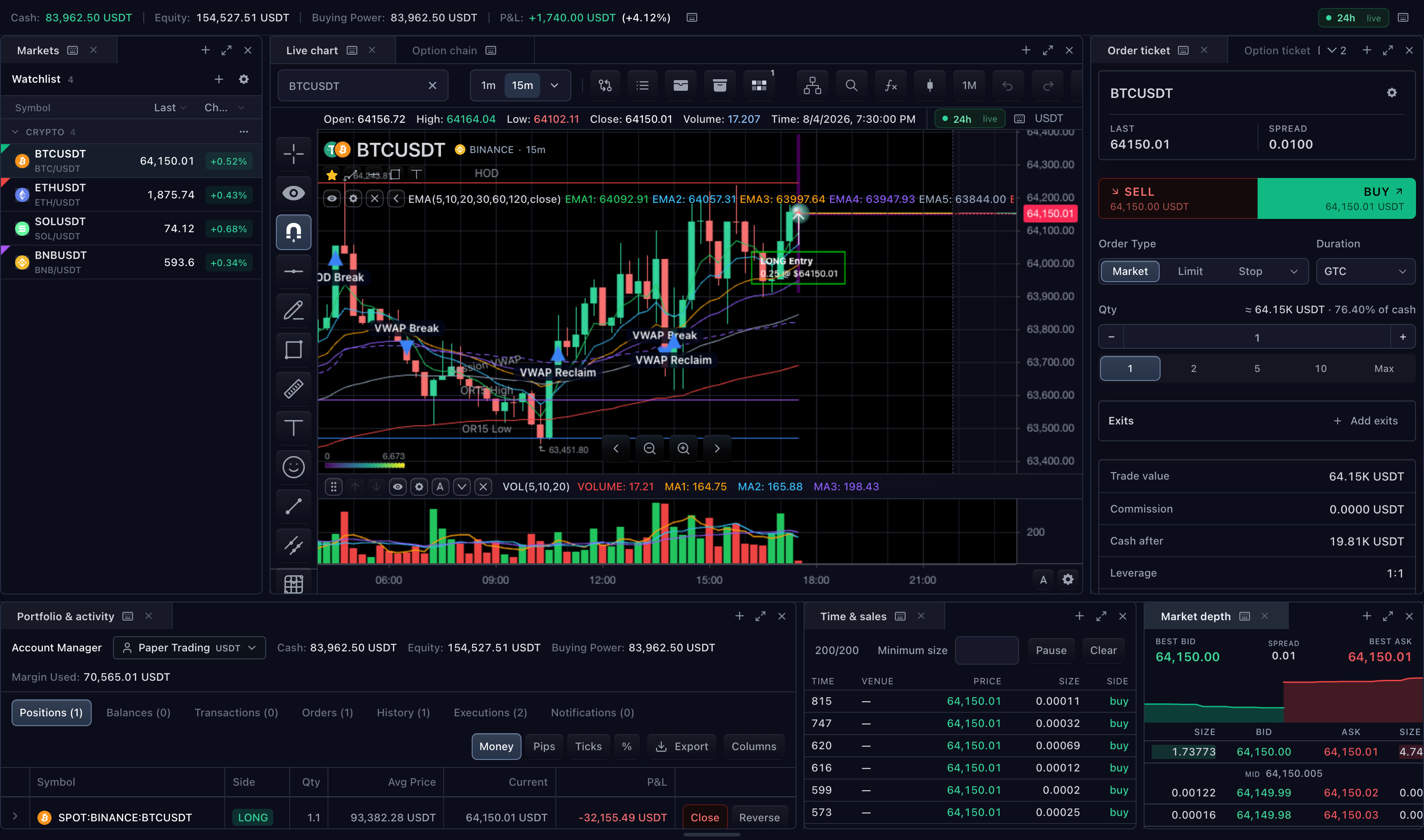
Task: Select the crosshair cursor tool
Action: (x=293, y=153)
